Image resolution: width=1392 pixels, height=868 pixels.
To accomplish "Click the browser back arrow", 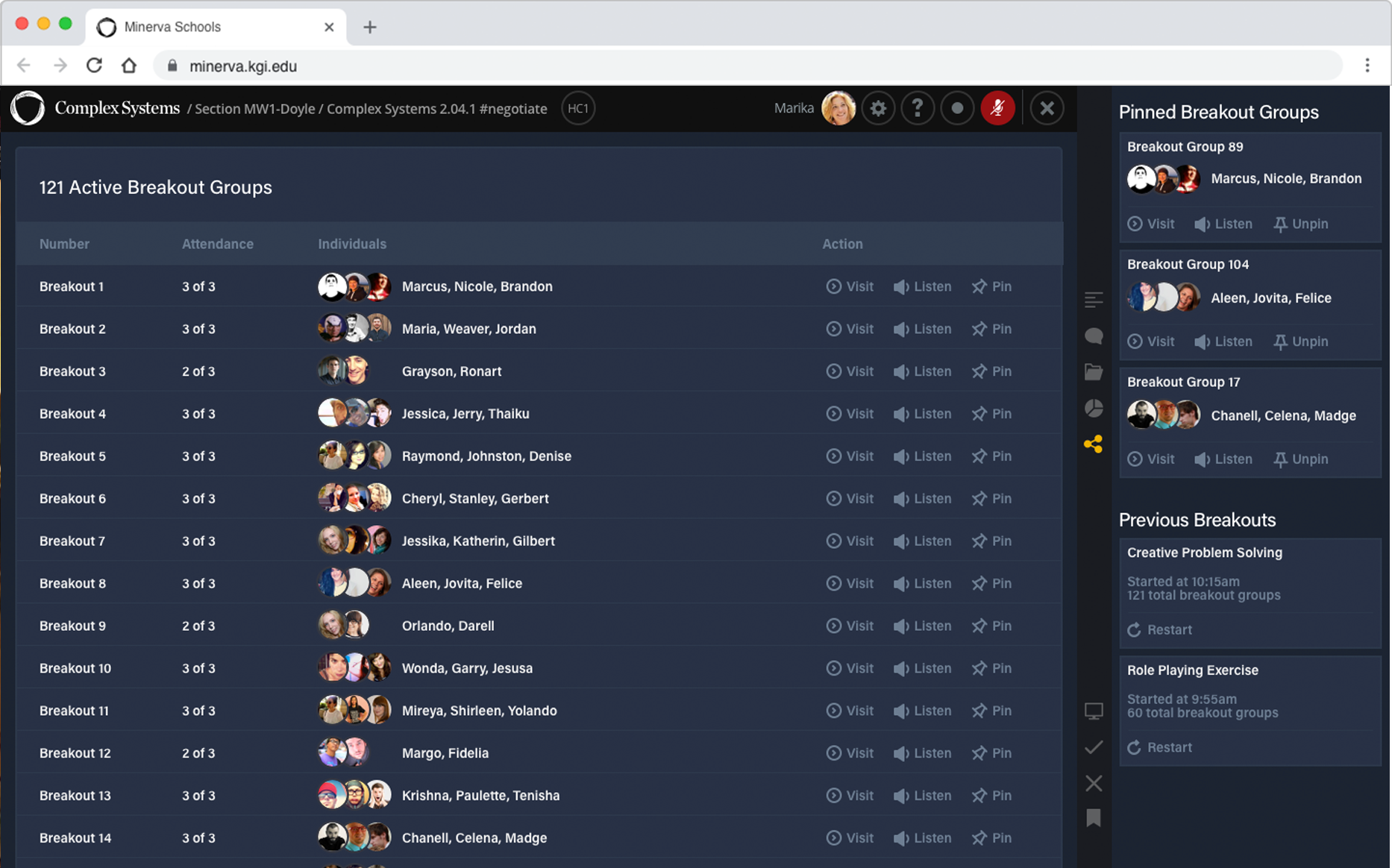I will (x=24, y=66).
